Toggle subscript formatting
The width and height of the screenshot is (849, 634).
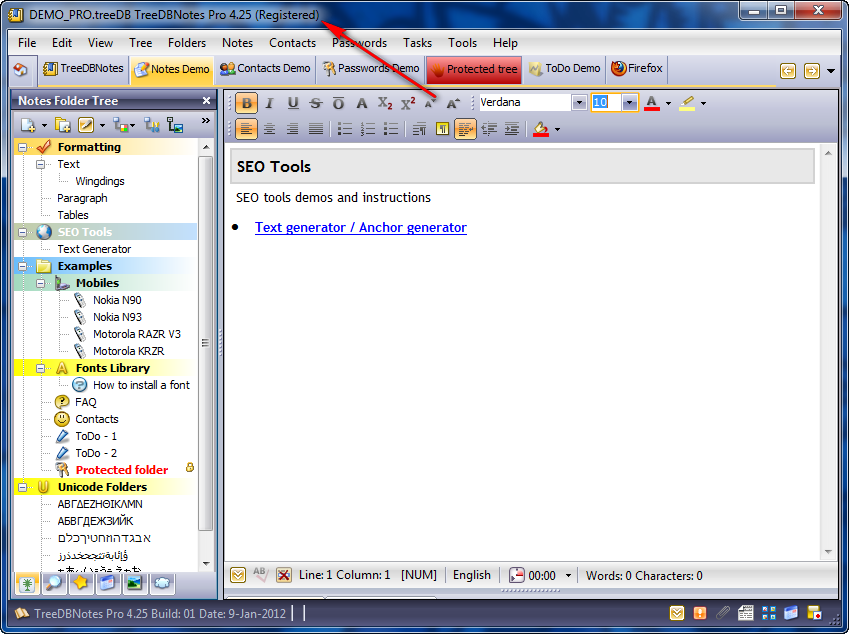385,103
